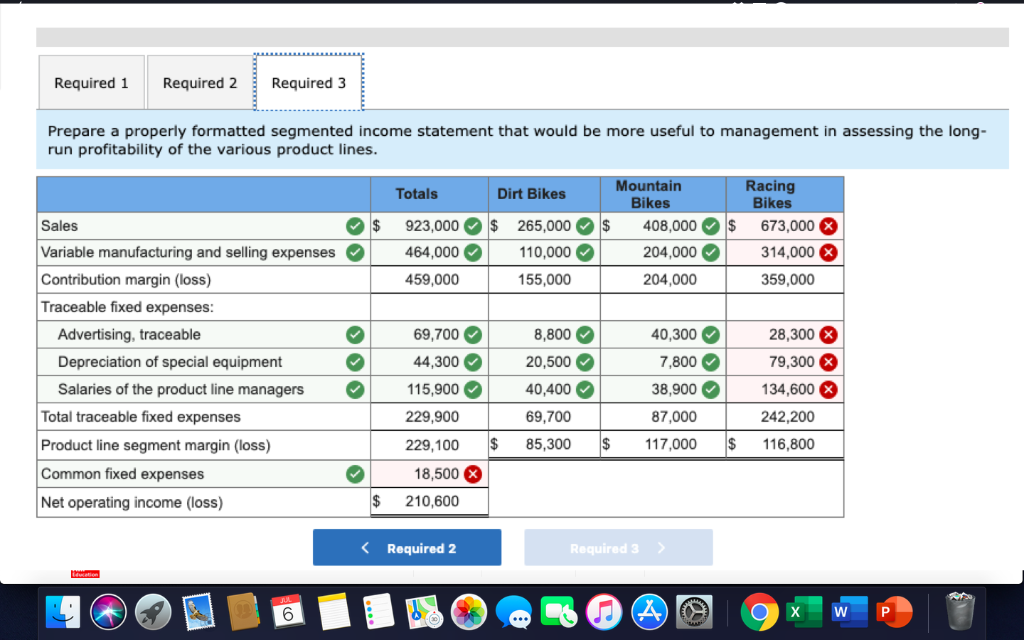Viewport: 1024px width, 640px height.
Task: Click red X beside Racing Bikes 314,000
Action: click(x=828, y=253)
